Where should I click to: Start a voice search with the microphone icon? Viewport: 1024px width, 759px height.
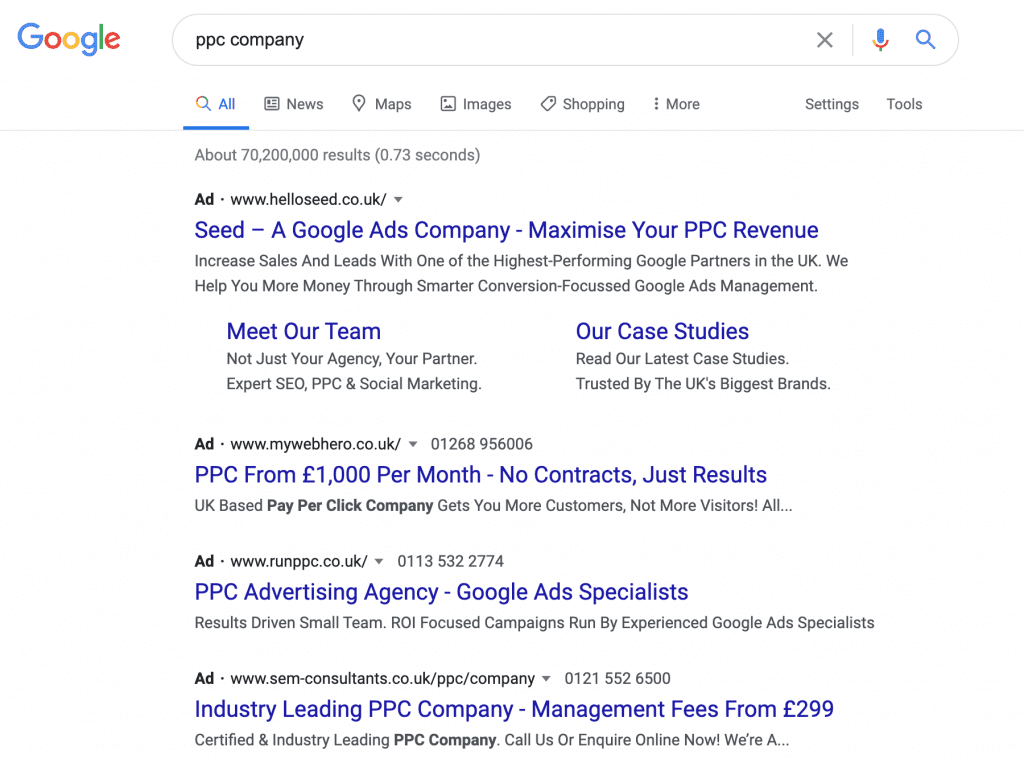click(880, 40)
